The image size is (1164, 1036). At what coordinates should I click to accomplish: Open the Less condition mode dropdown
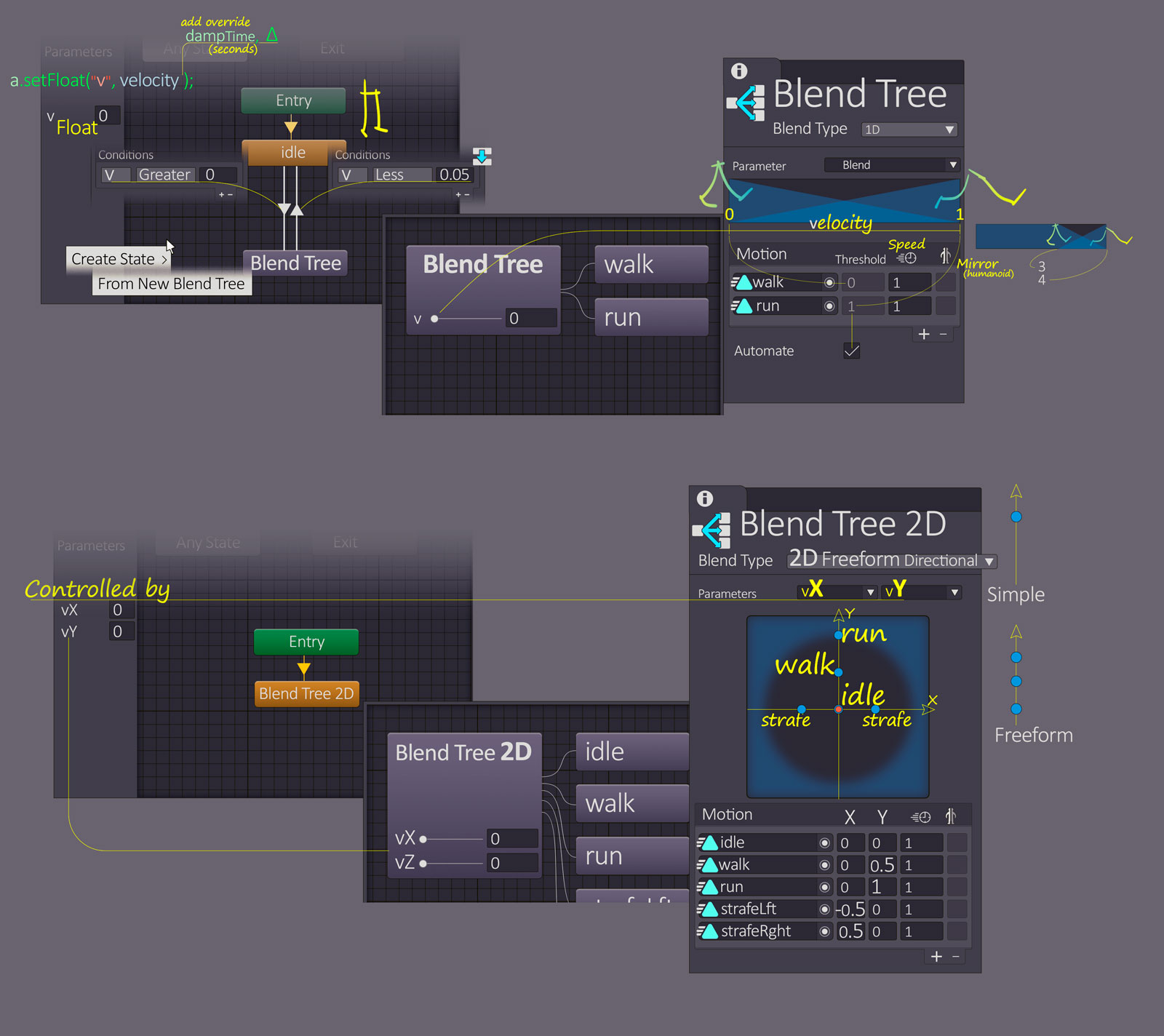[402, 175]
